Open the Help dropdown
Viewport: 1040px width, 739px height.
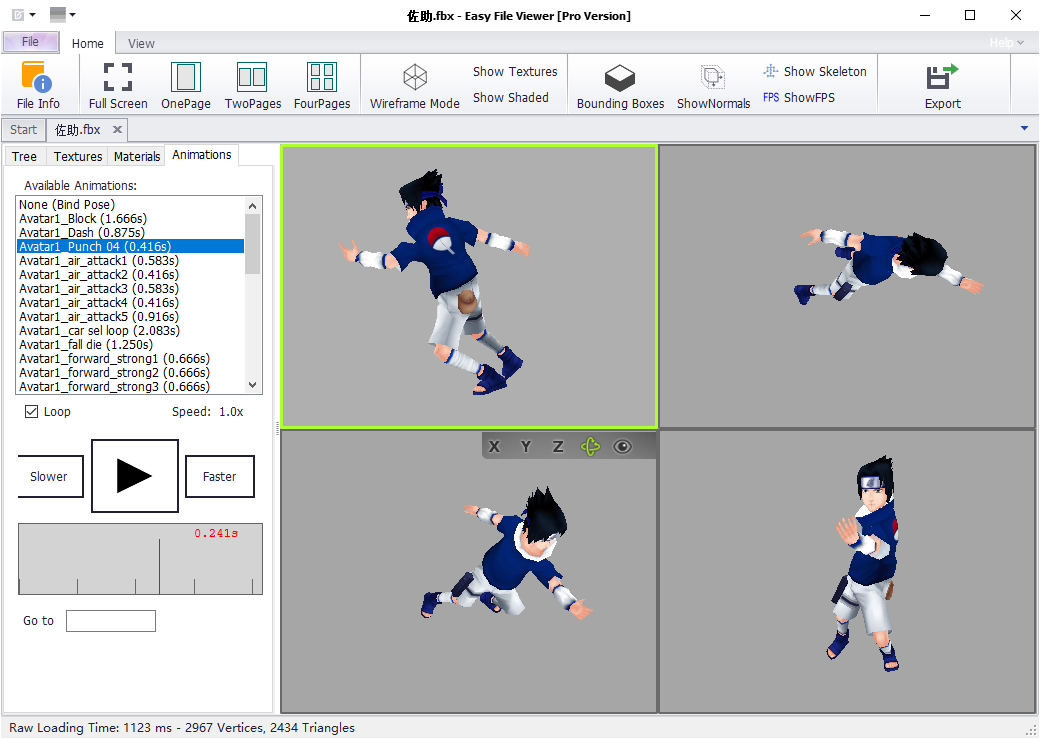point(1006,42)
